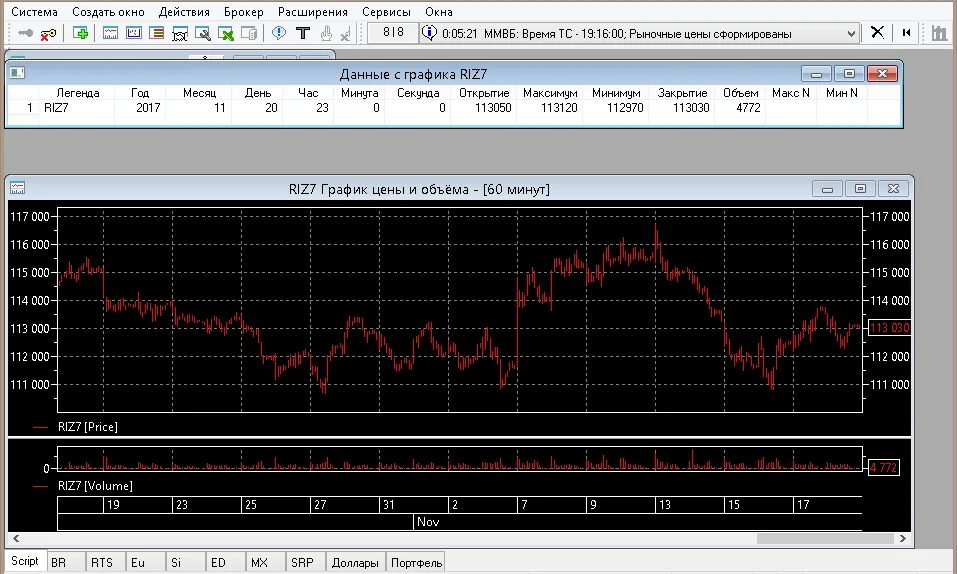
Task: Switch to the Портфель tab
Action: coord(416,562)
